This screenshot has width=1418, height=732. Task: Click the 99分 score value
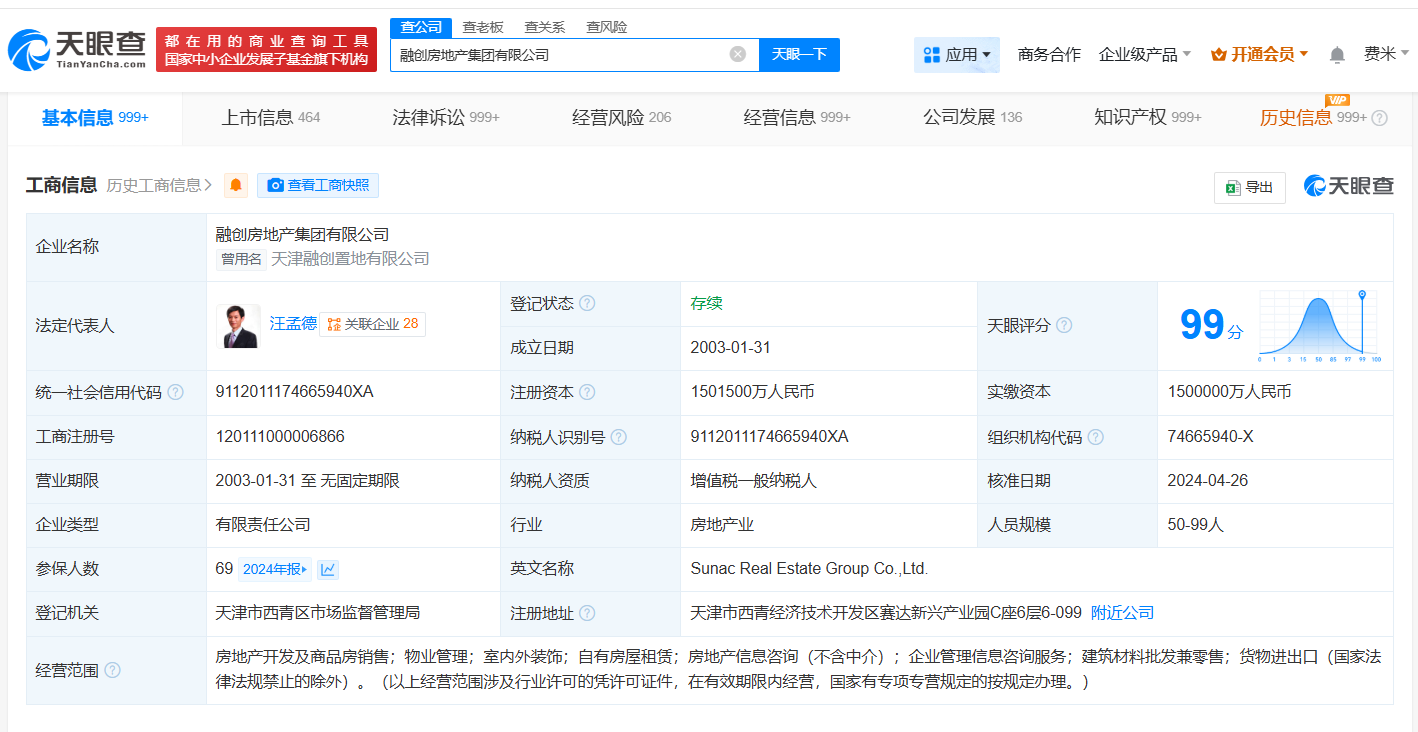(1211, 325)
